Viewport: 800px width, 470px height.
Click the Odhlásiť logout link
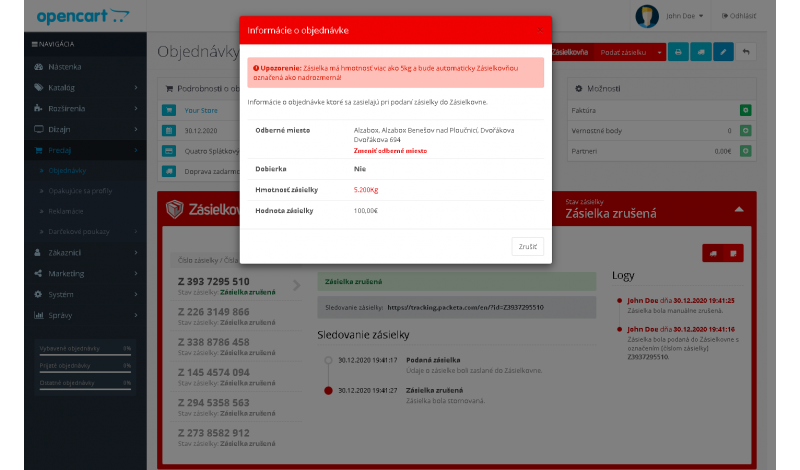click(x=739, y=16)
